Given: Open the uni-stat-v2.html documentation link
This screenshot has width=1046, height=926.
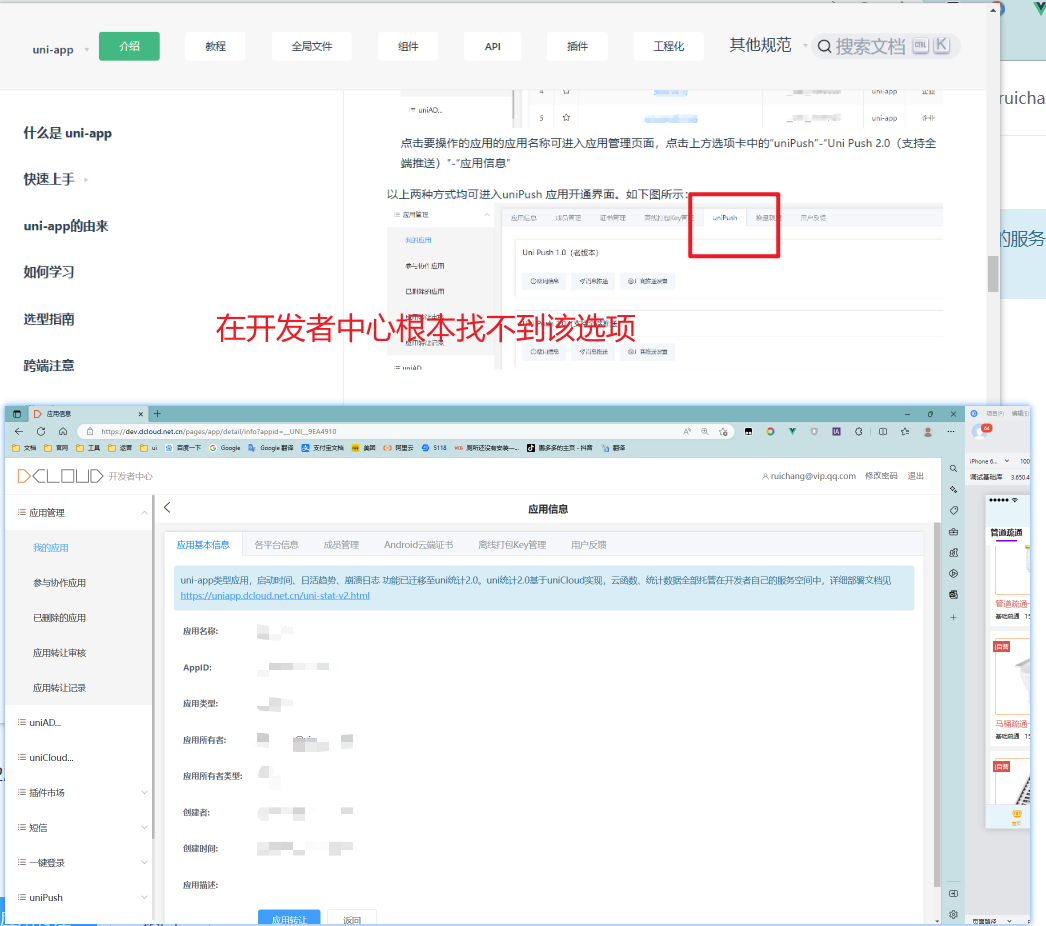Looking at the screenshot, I should (275, 596).
